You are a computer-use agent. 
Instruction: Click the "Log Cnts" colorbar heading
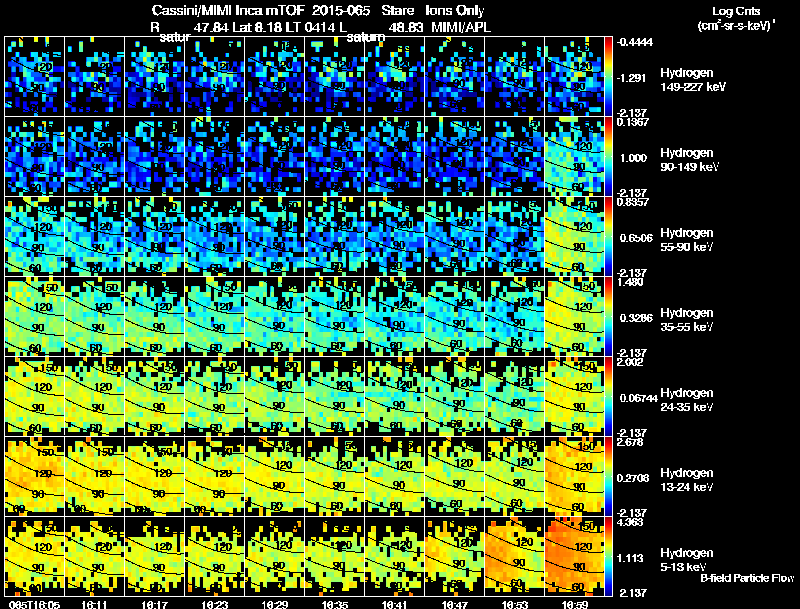(736, 11)
